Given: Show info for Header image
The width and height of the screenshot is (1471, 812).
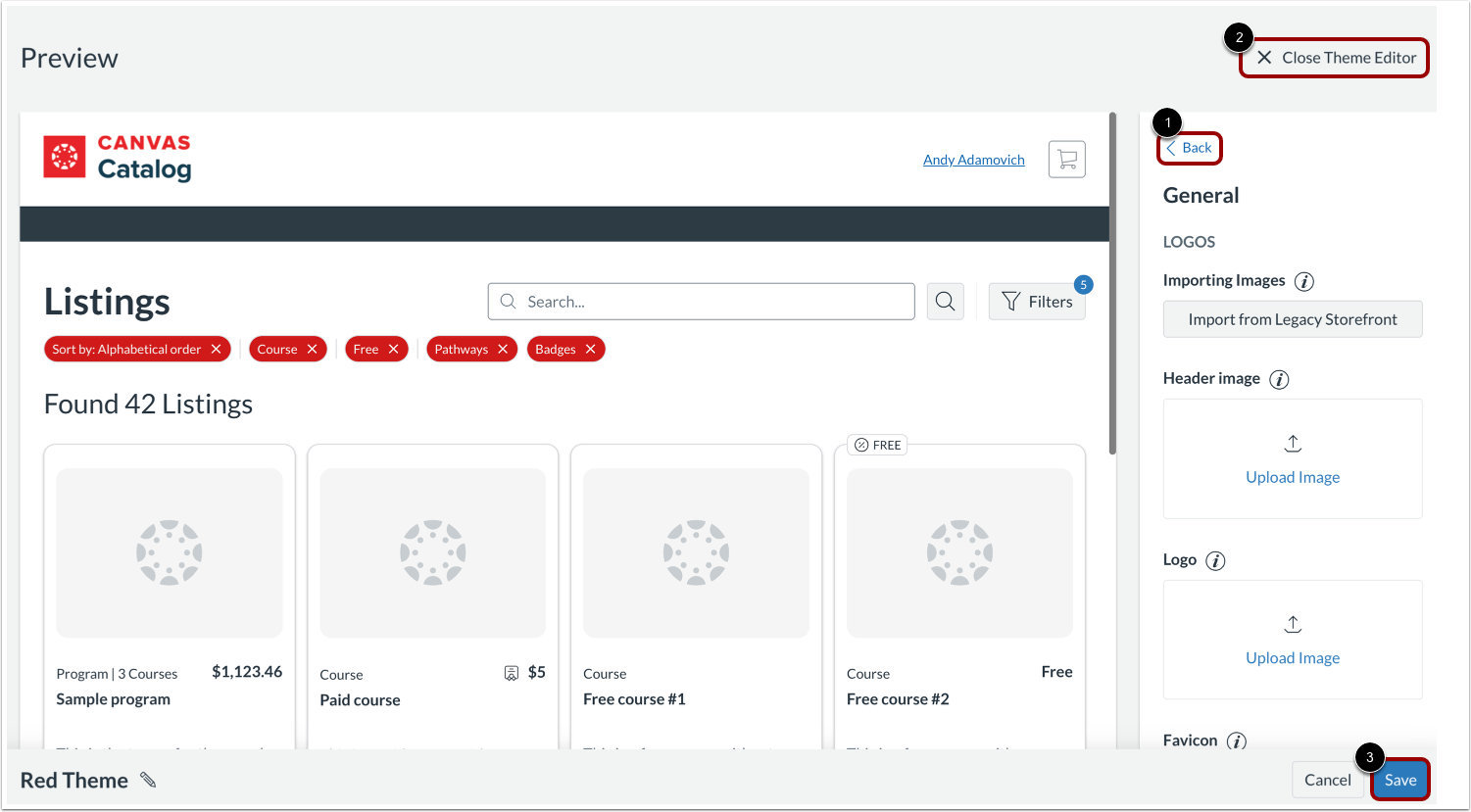Looking at the screenshot, I should (1279, 379).
